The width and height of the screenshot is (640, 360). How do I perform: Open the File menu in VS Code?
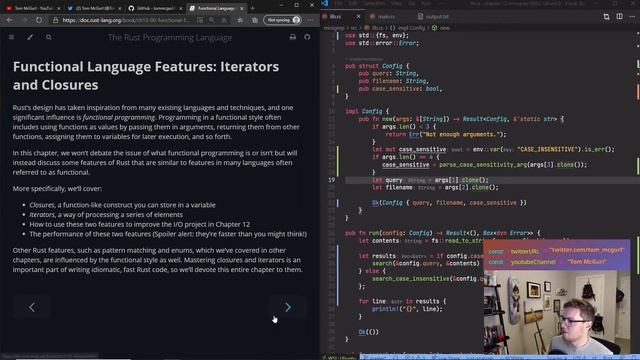tap(339, 3)
